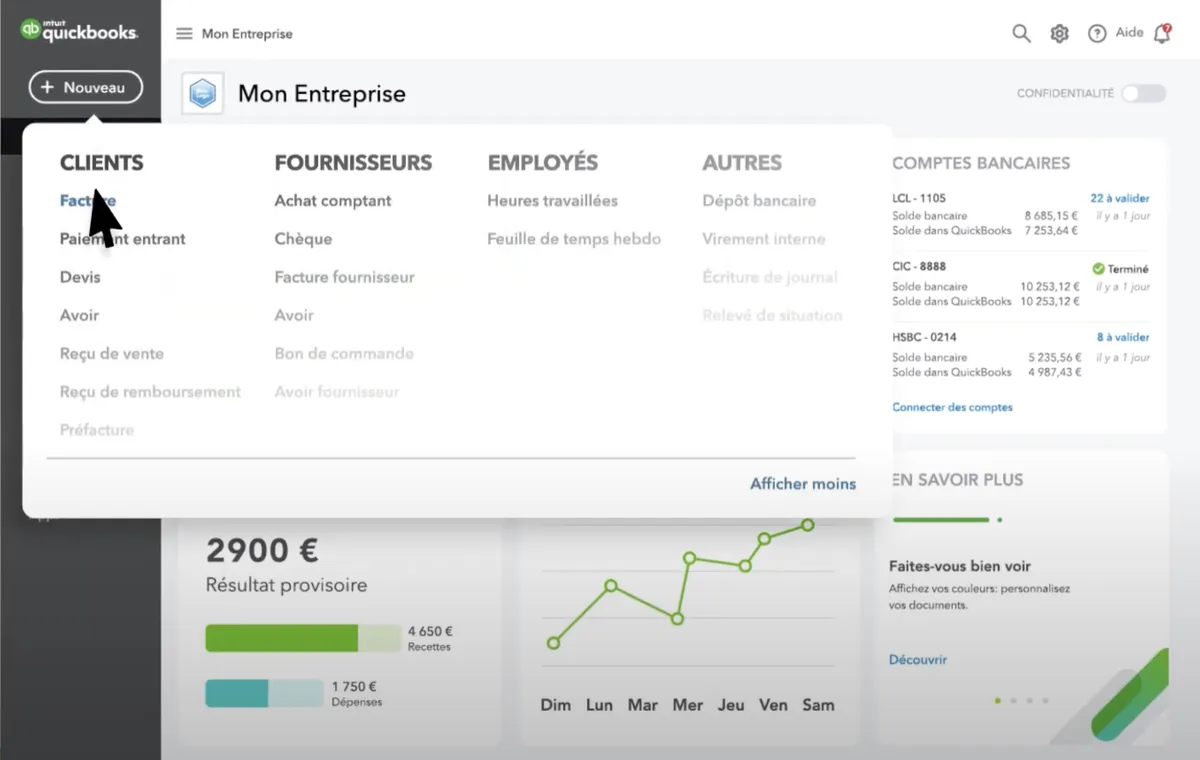
Task: Click the 2900 € result amount
Action: tap(262, 550)
